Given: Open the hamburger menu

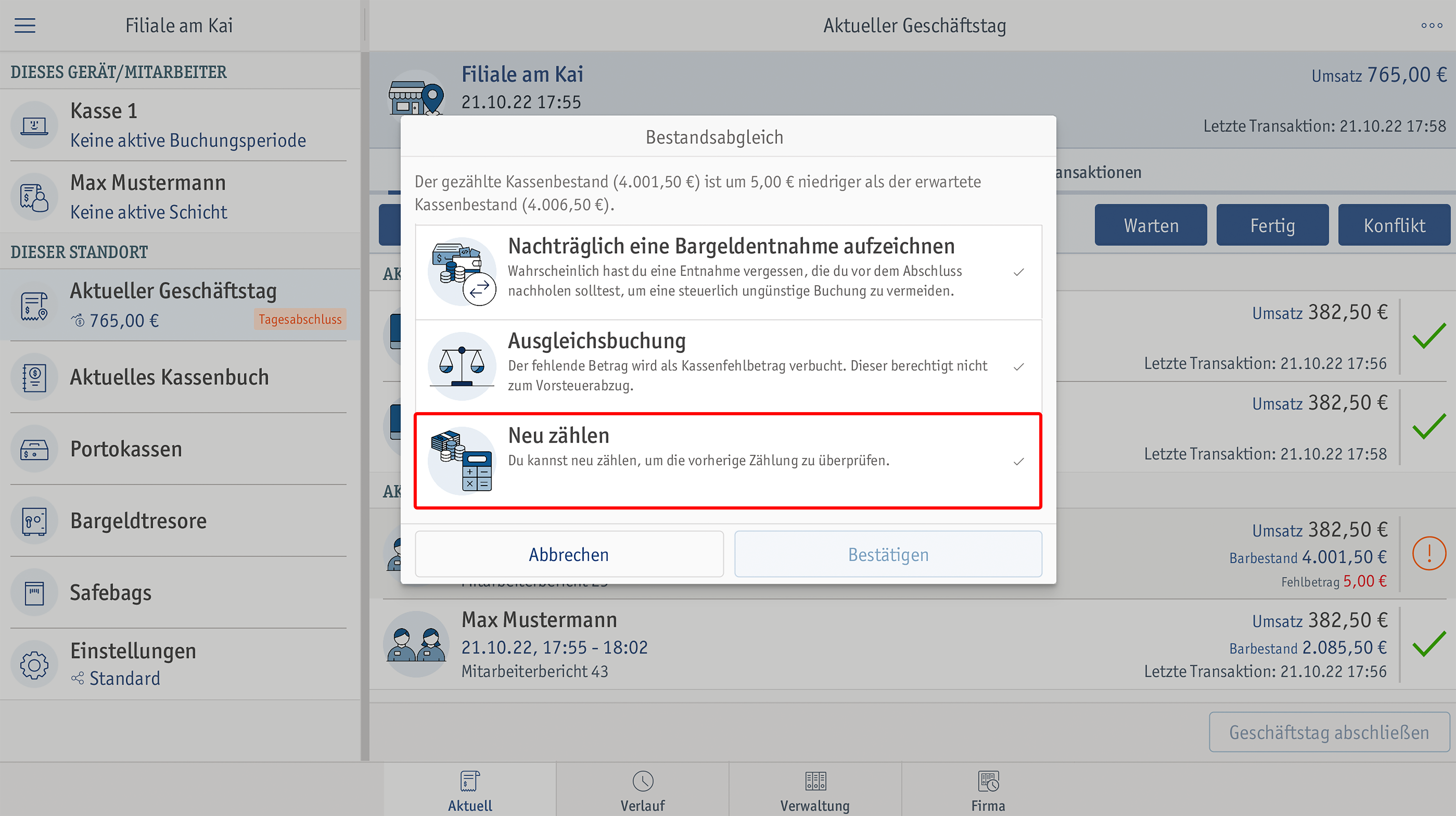Looking at the screenshot, I should pos(25,25).
